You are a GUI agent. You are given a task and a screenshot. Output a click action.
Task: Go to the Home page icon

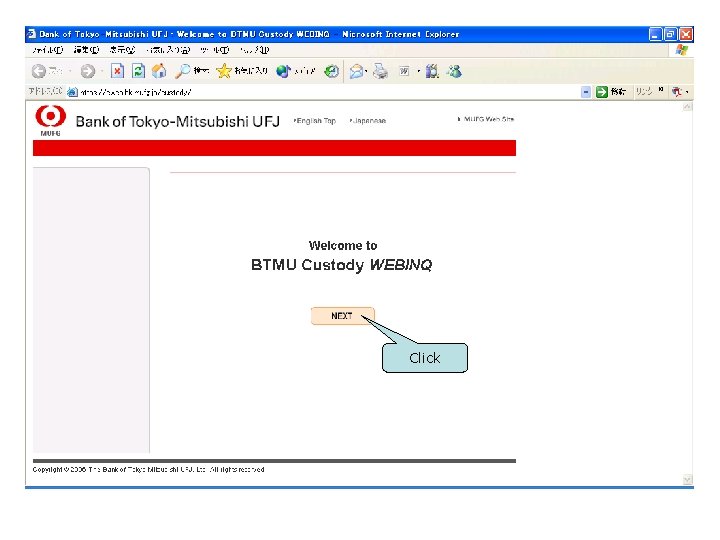(x=159, y=71)
